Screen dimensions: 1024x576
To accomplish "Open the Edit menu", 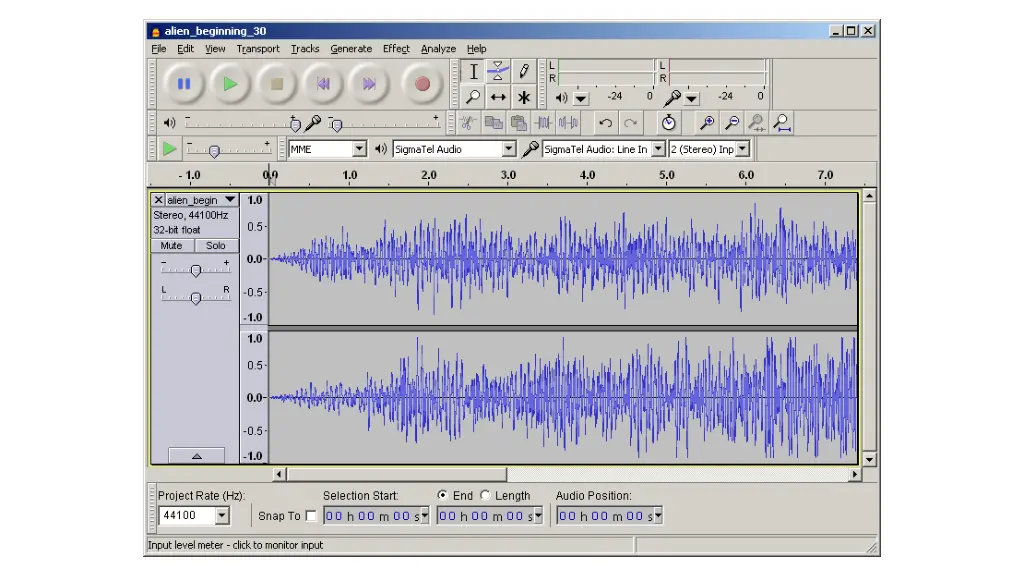I will coord(185,49).
